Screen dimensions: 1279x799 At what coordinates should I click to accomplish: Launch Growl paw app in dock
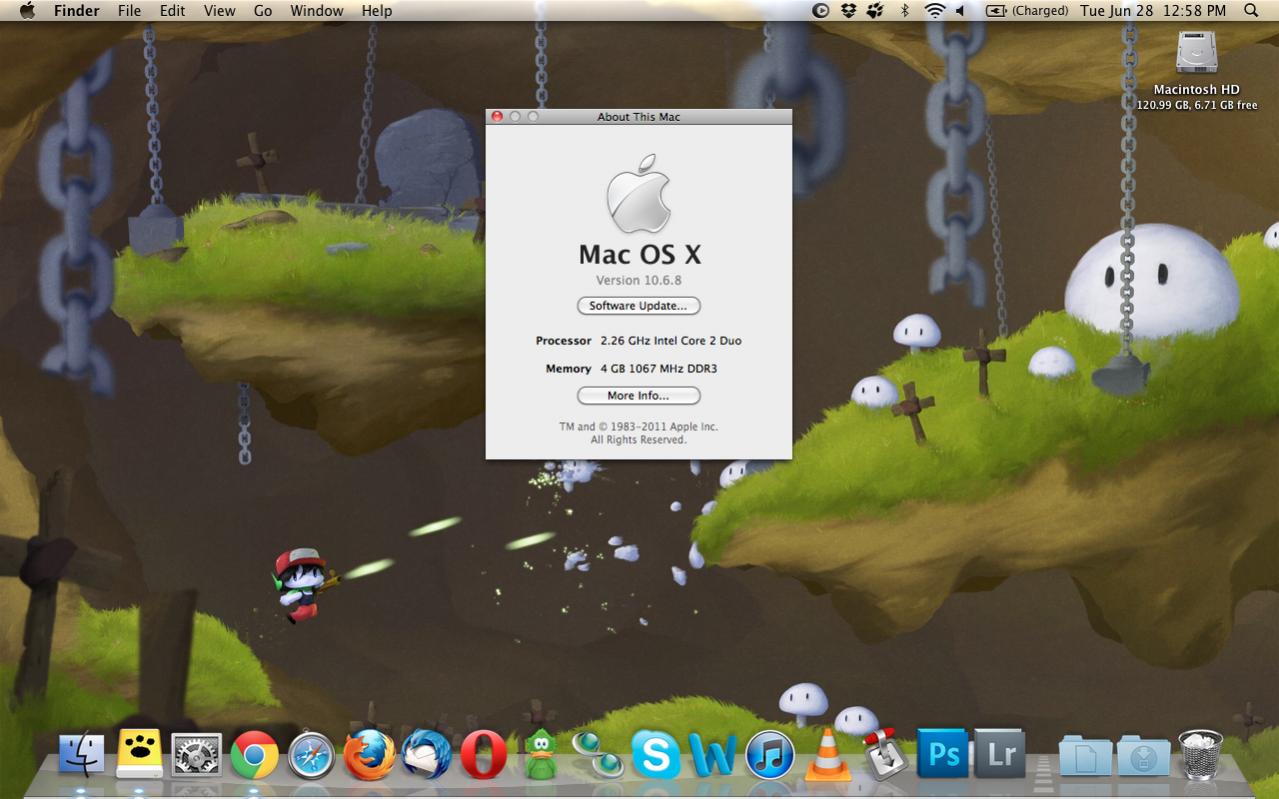pyautogui.click(x=139, y=754)
